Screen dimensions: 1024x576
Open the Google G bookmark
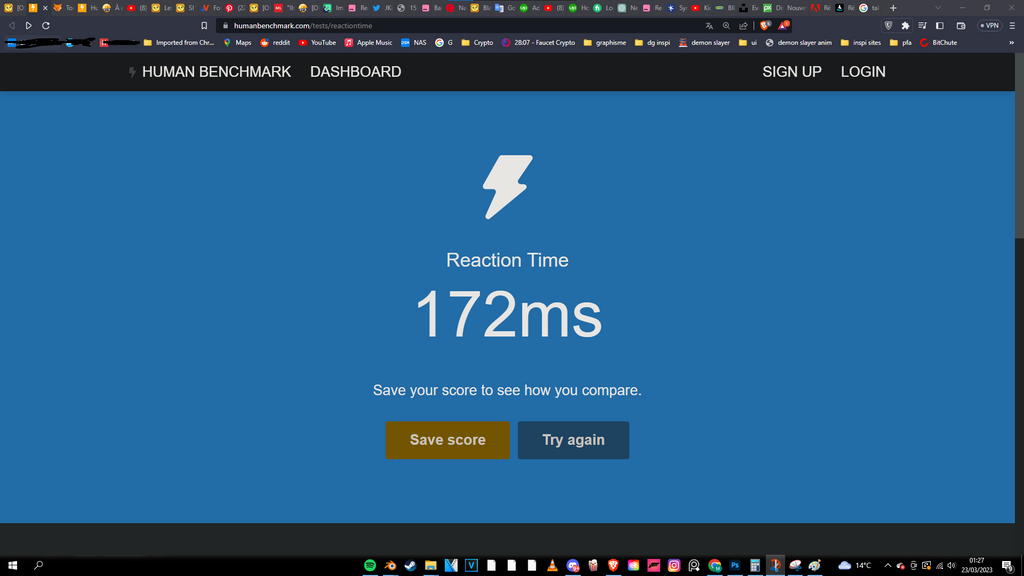tap(444, 42)
